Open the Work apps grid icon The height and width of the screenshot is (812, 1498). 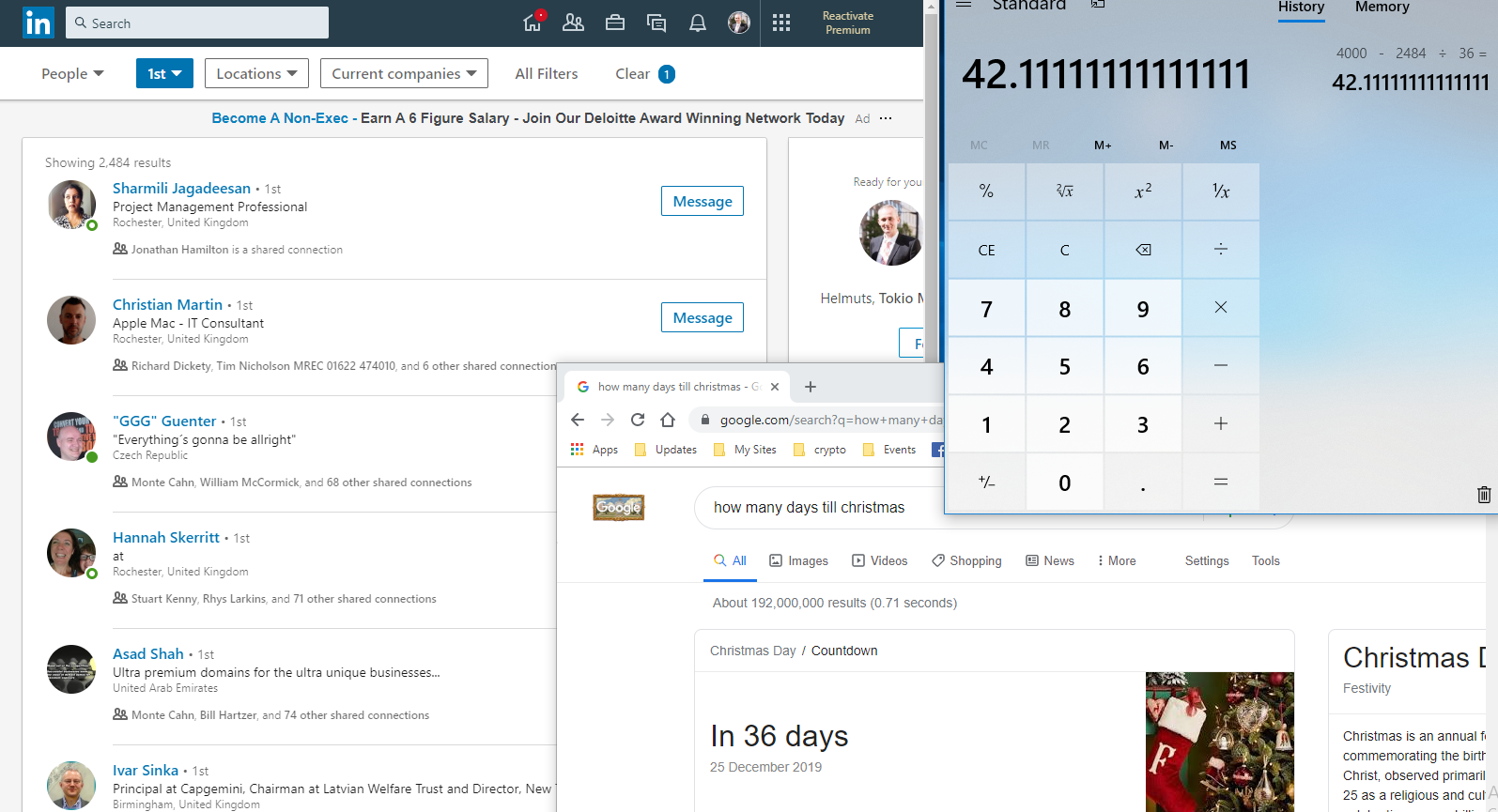781,23
